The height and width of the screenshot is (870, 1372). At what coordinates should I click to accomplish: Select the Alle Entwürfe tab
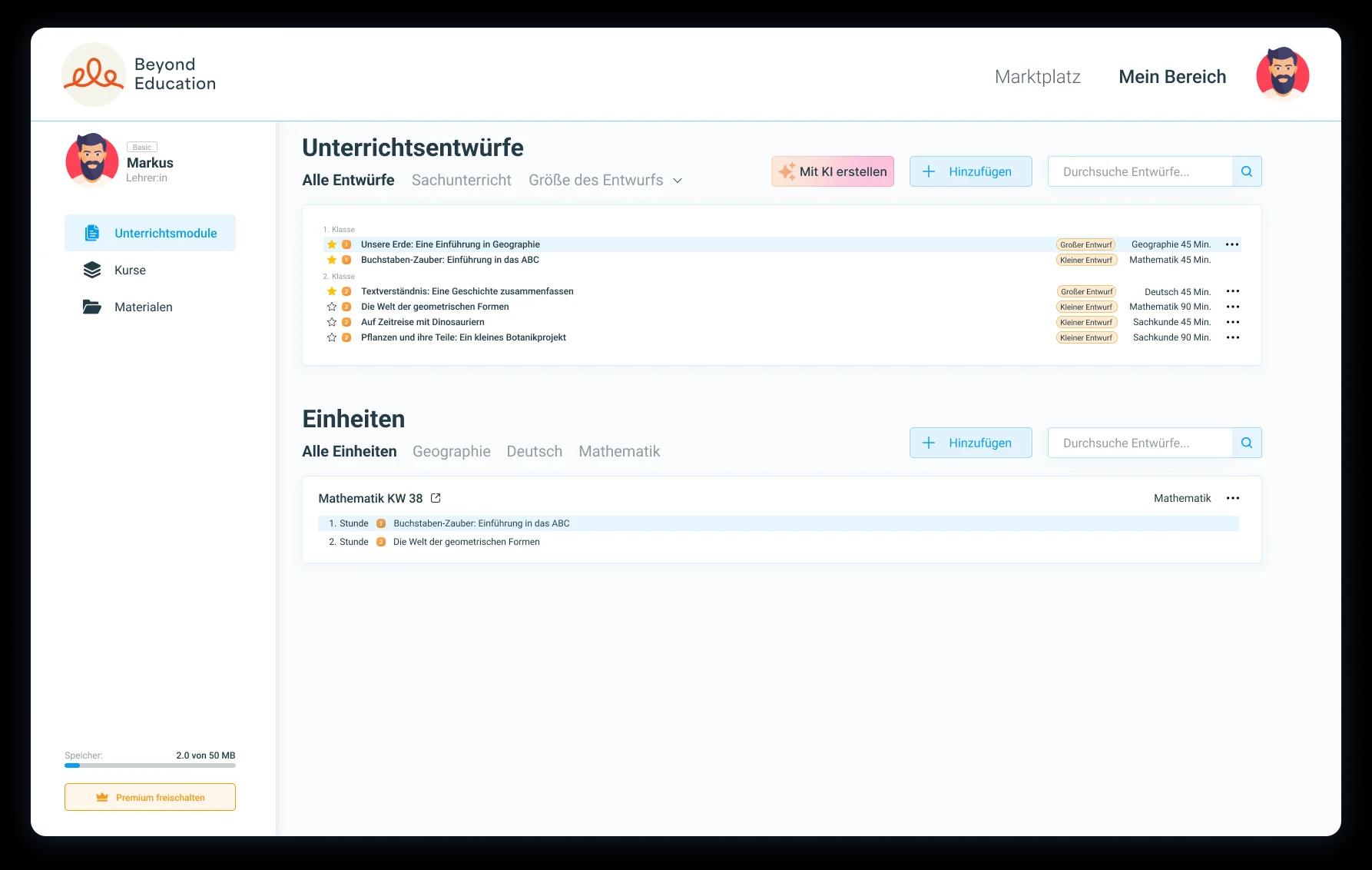coord(348,180)
